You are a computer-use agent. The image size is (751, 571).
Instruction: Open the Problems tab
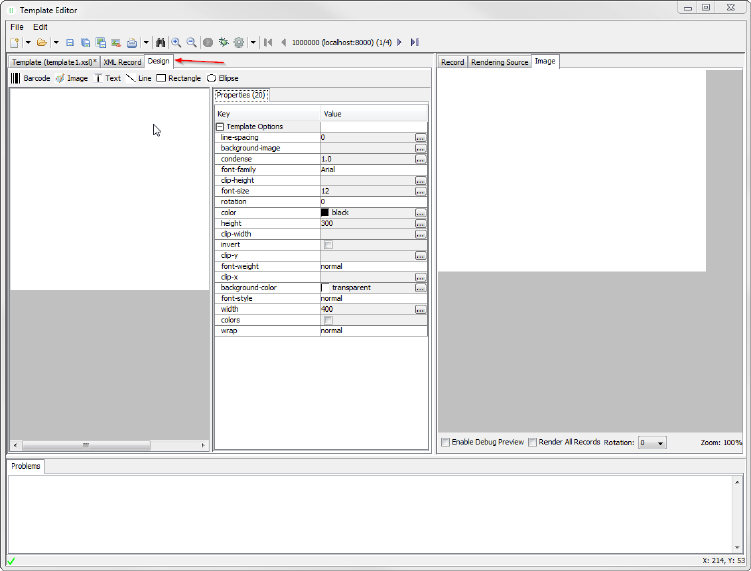(x=26, y=466)
